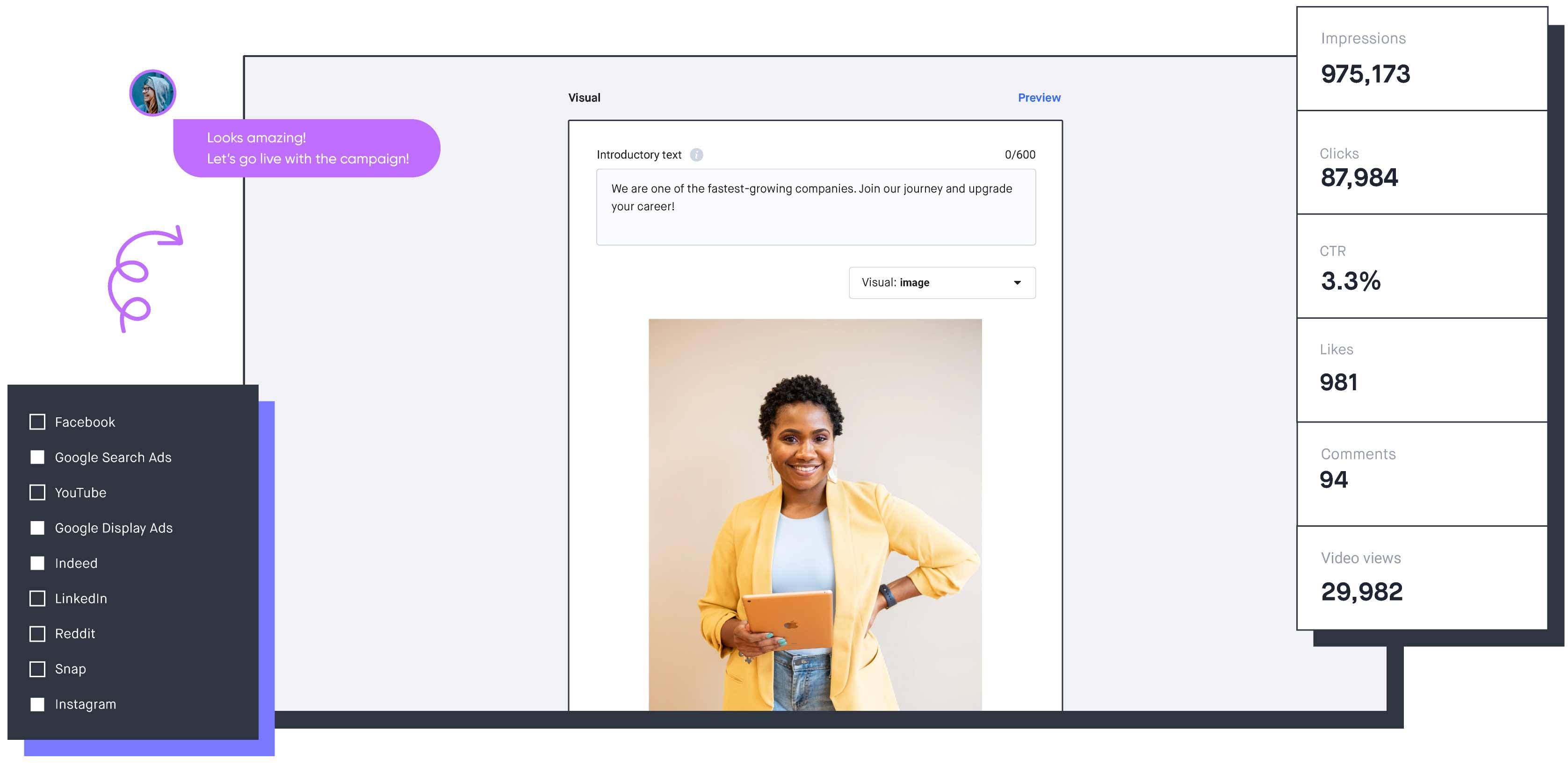Click the user avatar photo
Viewport: 1568px width, 766px height.
pyautogui.click(x=152, y=93)
